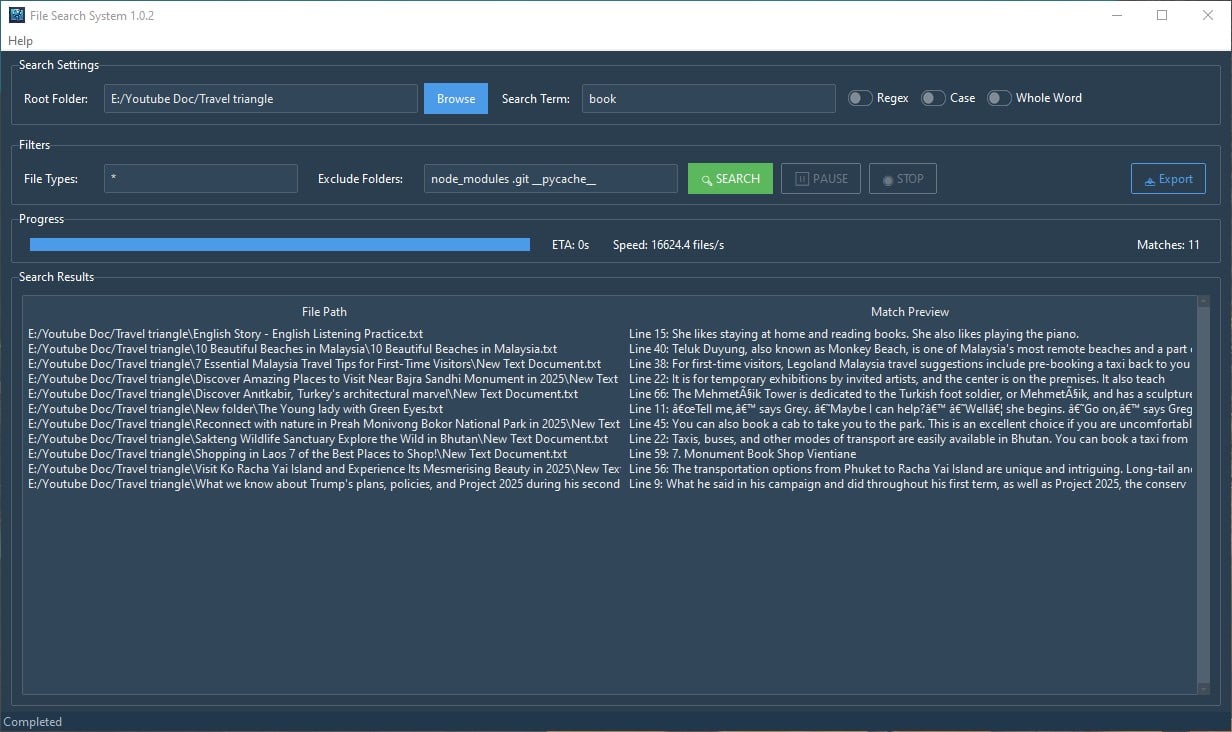Viewport: 1232px width, 732px height.
Task: Click the stop icon inside the STOP button
Action: (x=888, y=178)
